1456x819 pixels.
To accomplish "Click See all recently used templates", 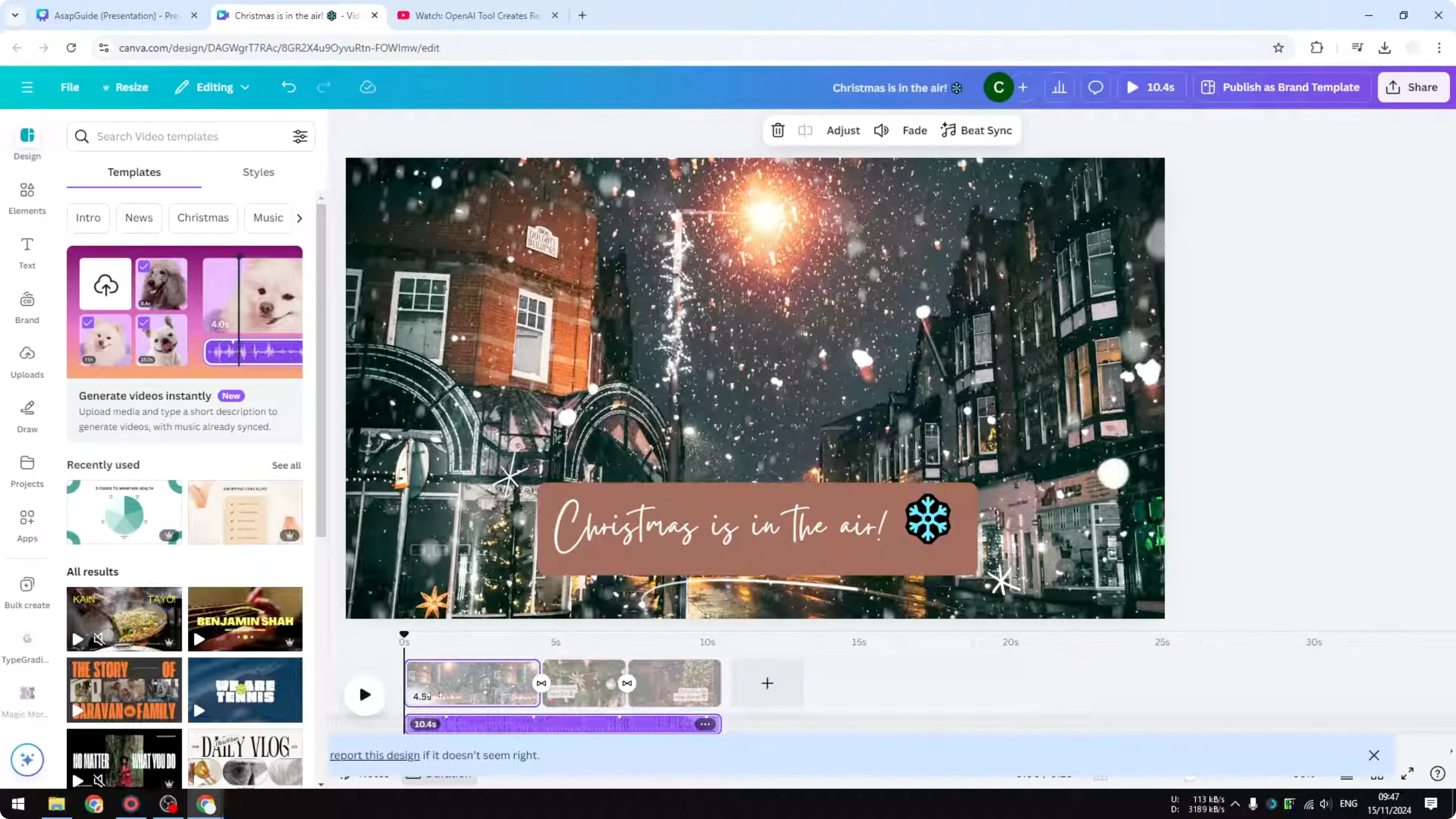I will (x=285, y=465).
